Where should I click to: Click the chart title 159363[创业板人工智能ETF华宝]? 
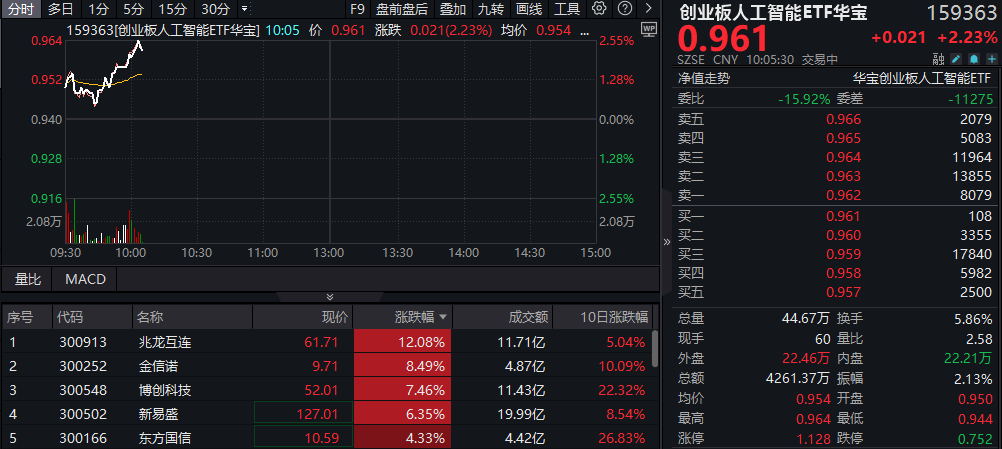pyautogui.click(x=163, y=30)
